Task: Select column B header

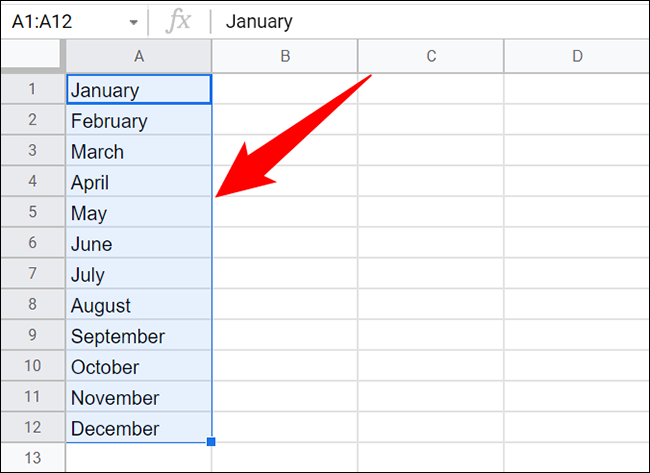Action: 285,57
